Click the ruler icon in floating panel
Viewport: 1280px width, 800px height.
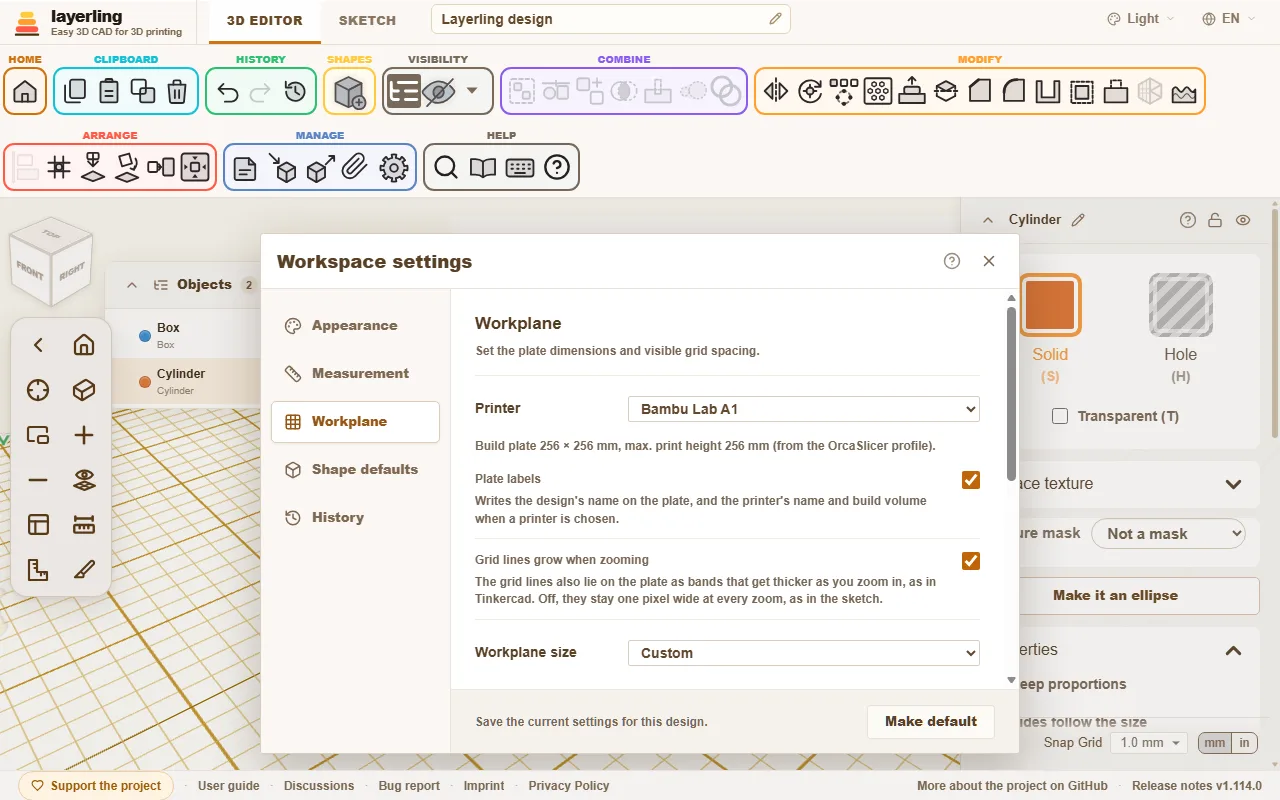(84, 524)
